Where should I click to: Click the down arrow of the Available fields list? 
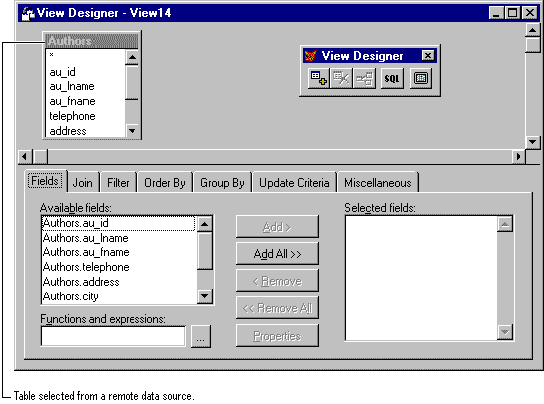pos(205,296)
